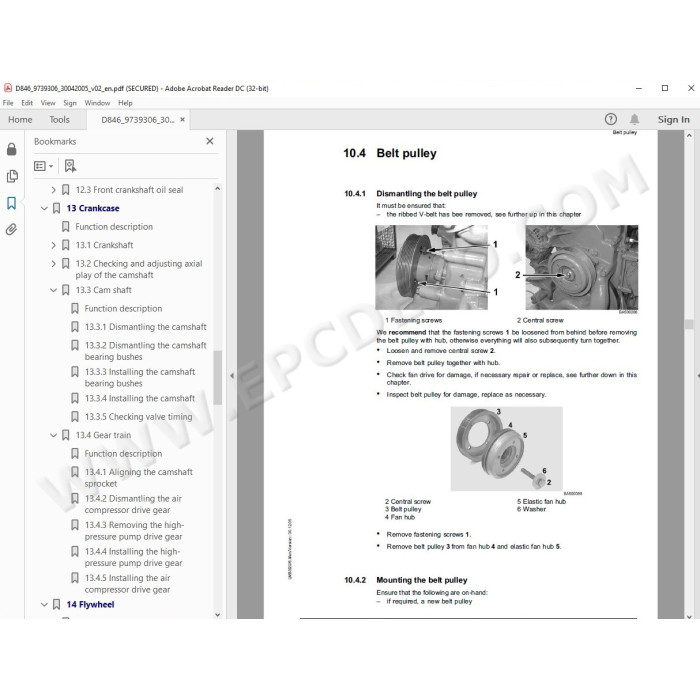Open the Help menu
700x700 pixels.
[125, 103]
